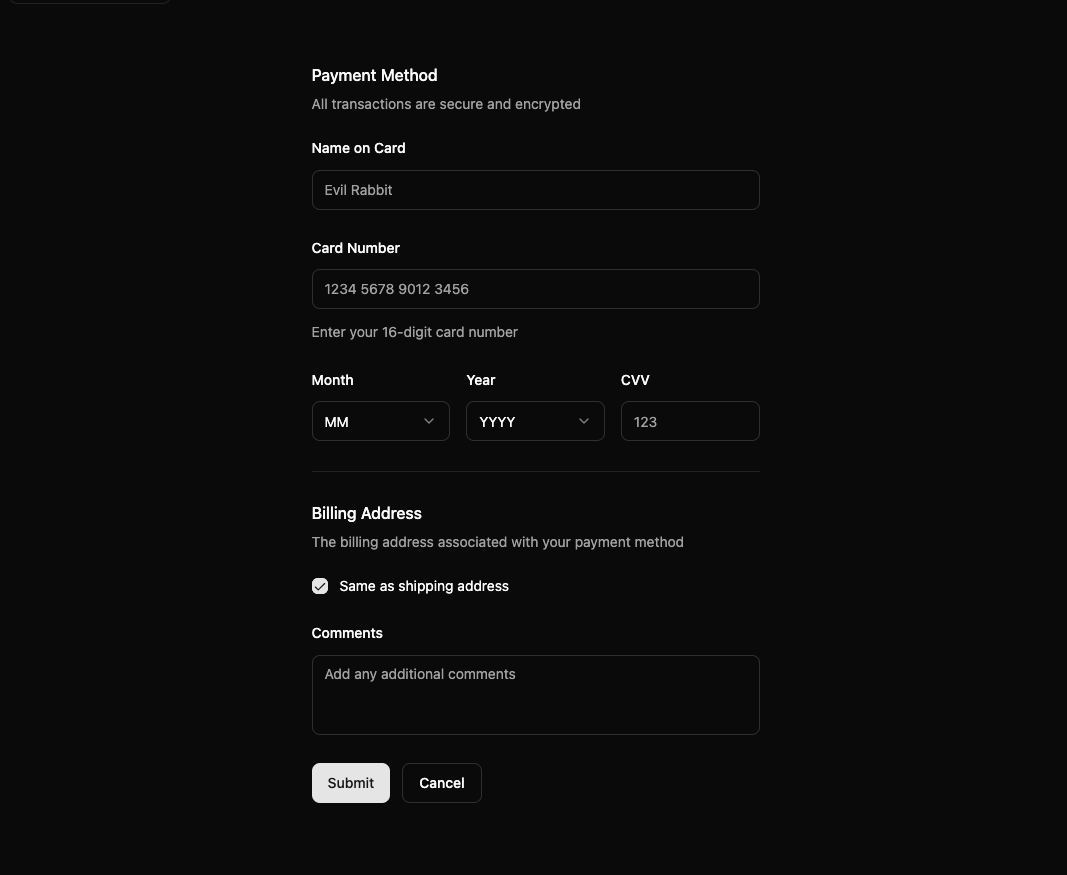This screenshot has width=1067, height=875.
Task: Focus the Name on Card input field
Action: click(536, 190)
